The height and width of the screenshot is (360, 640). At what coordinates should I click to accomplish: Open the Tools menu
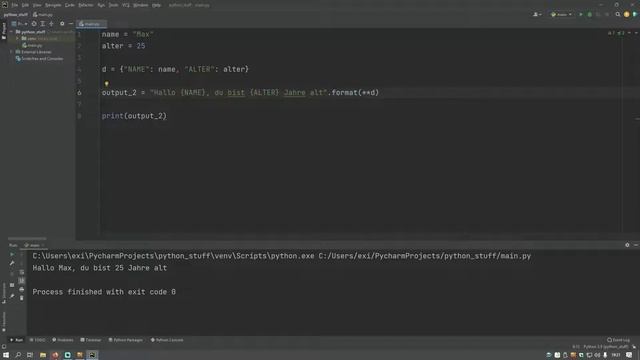(x=113, y=5)
